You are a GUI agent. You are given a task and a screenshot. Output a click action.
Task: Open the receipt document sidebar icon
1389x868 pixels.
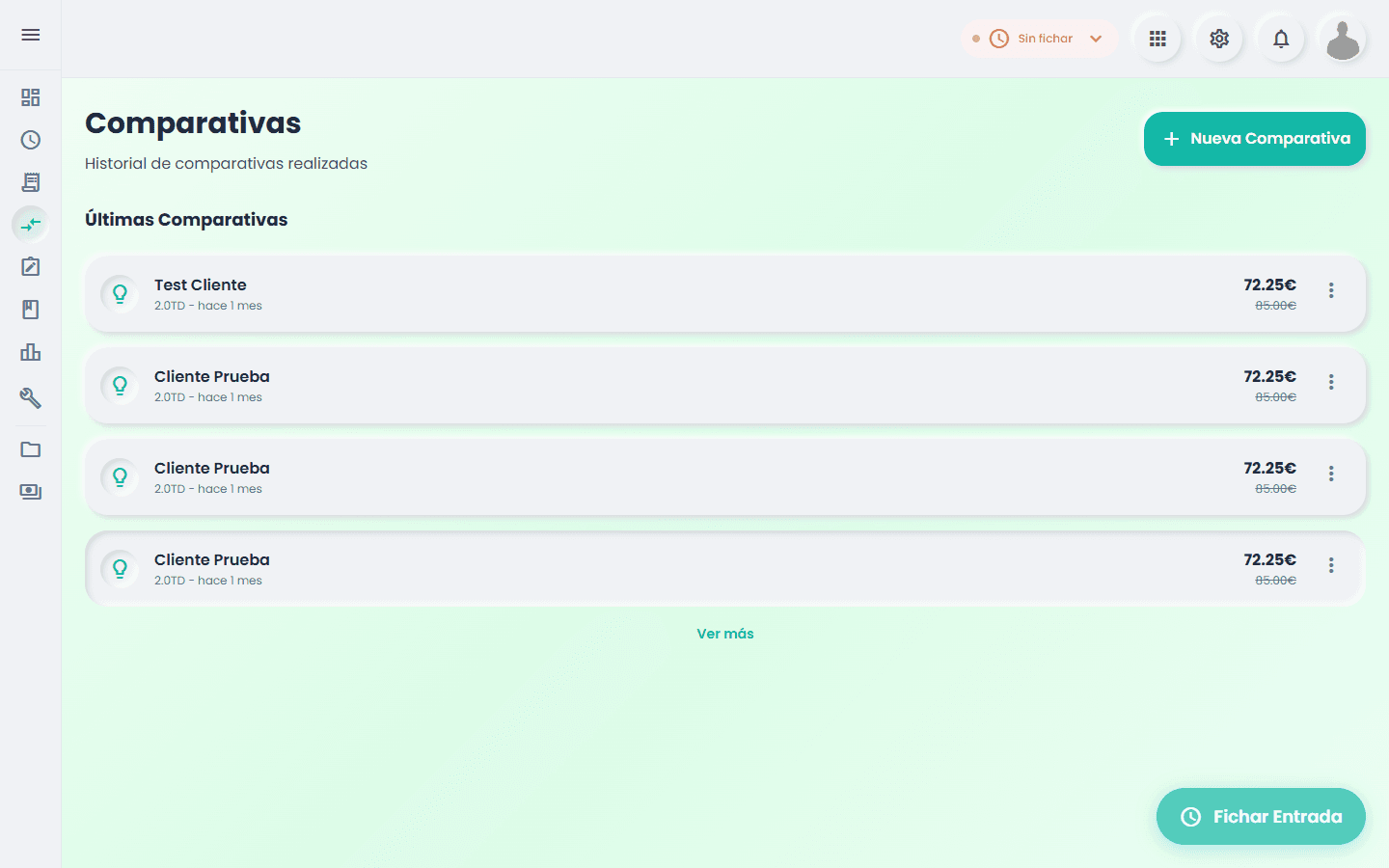pyautogui.click(x=31, y=182)
